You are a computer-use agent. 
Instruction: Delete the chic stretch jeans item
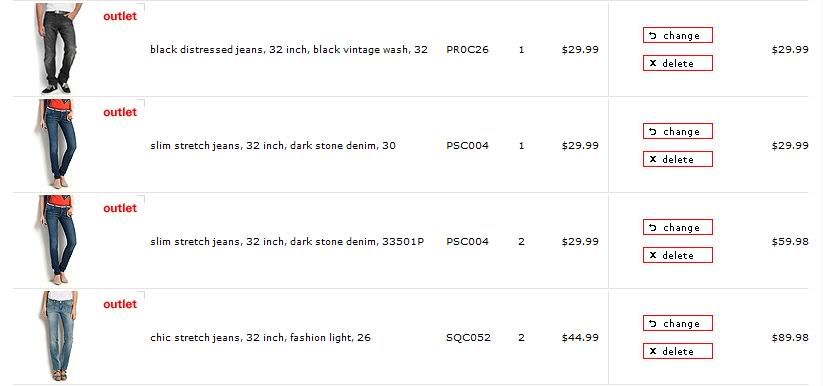click(x=678, y=351)
